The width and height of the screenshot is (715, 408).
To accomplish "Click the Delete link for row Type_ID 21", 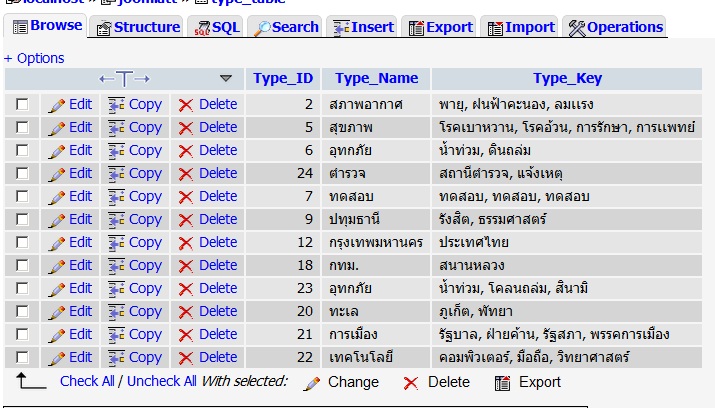I will coord(218,334).
